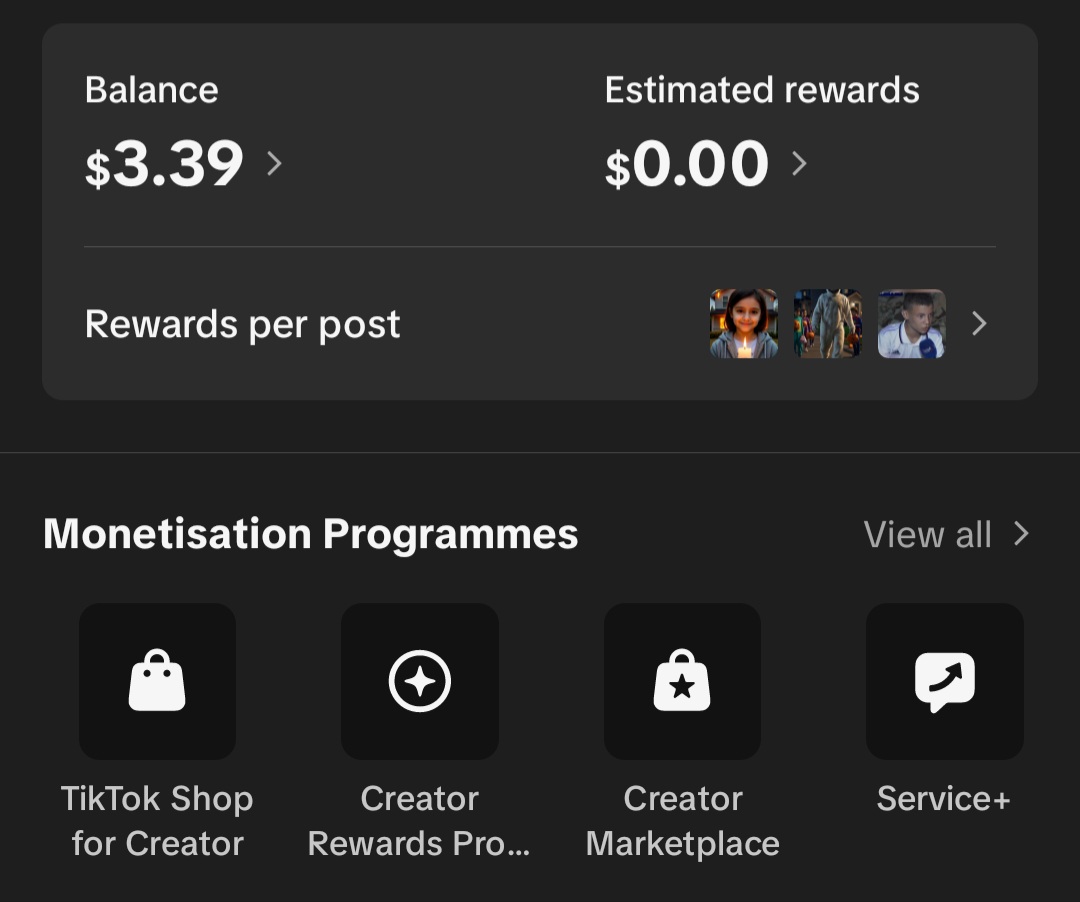
Task: Expand Balance details chevron
Action: point(274,164)
